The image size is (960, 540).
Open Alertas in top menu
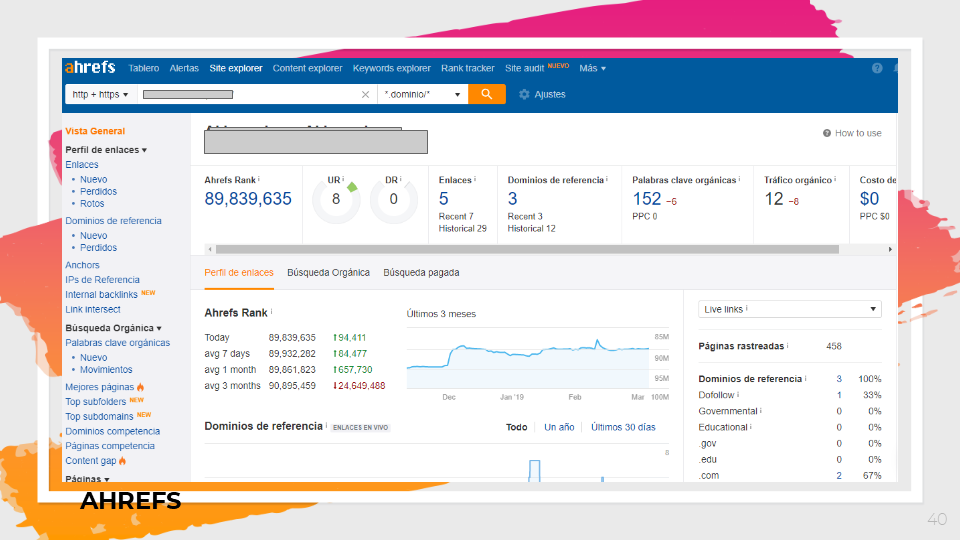184,68
